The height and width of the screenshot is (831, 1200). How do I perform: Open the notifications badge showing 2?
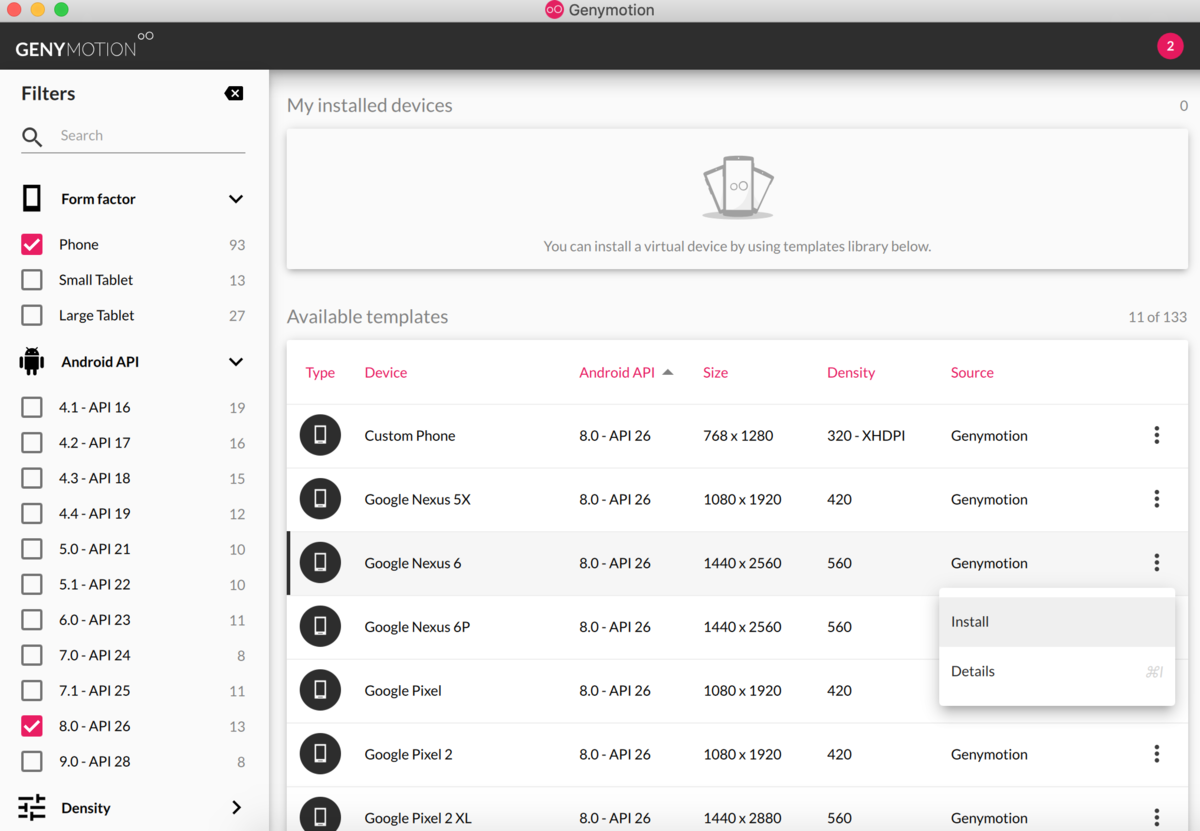(x=1170, y=46)
